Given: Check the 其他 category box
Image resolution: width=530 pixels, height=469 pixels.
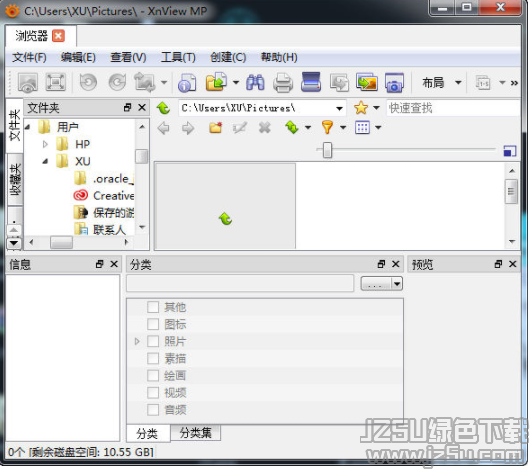Looking at the screenshot, I should click(x=153, y=307).
